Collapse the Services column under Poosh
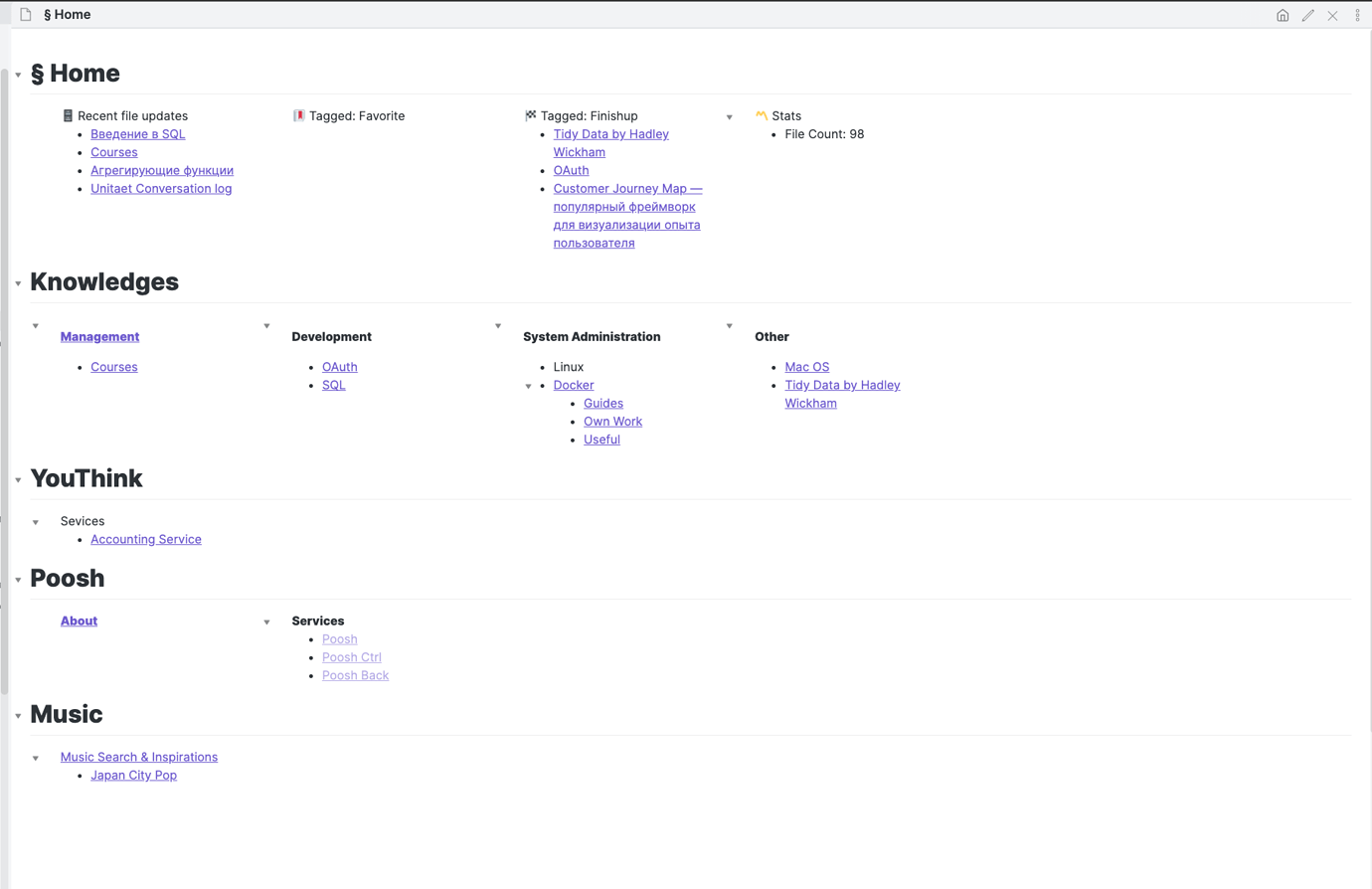Viewport: 1372px width, 889px height. coord(266,621)
